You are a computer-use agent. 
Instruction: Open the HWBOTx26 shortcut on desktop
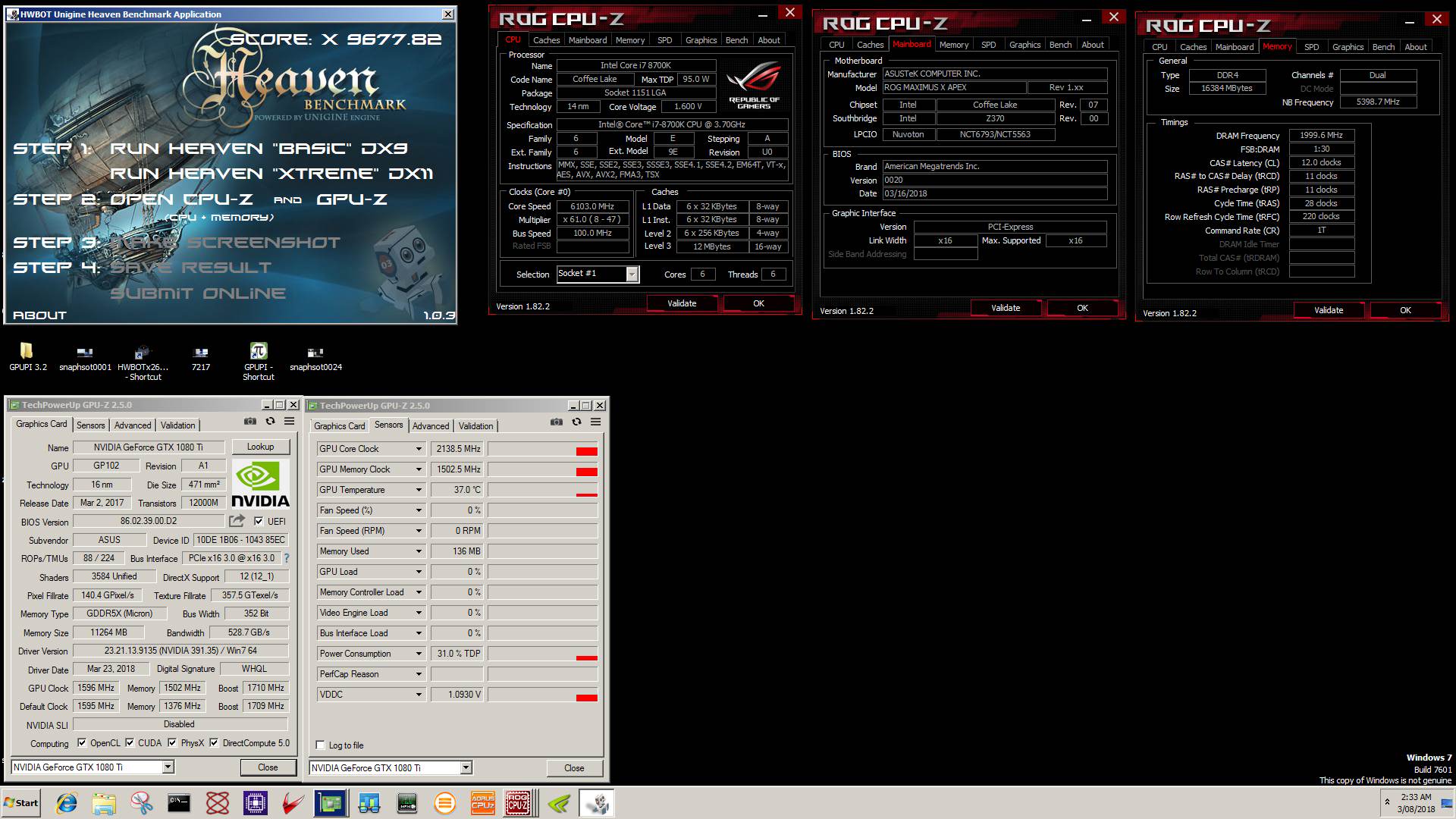coord(143,362)
